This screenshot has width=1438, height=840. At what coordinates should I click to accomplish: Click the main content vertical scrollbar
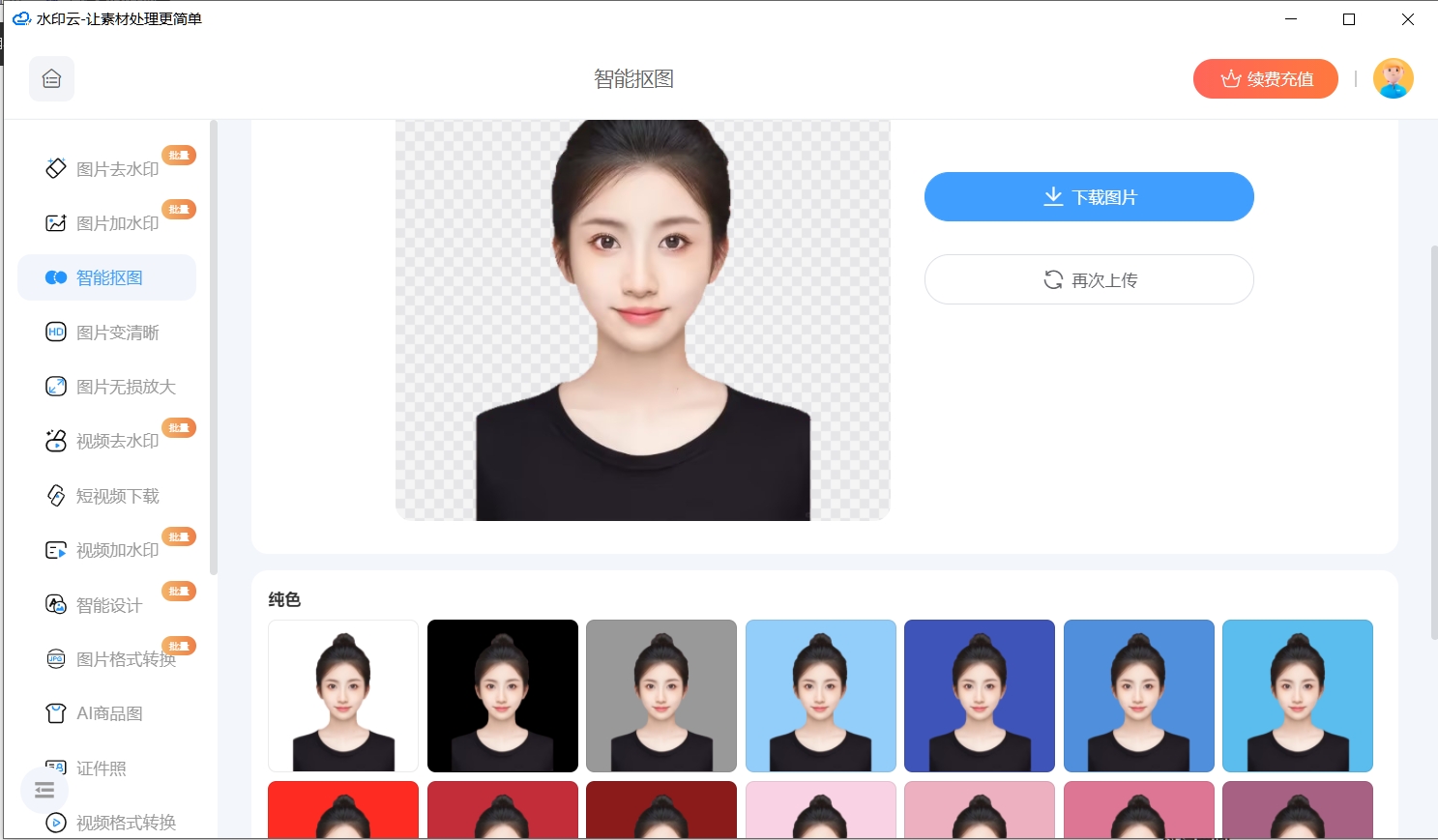point(1434,442)
